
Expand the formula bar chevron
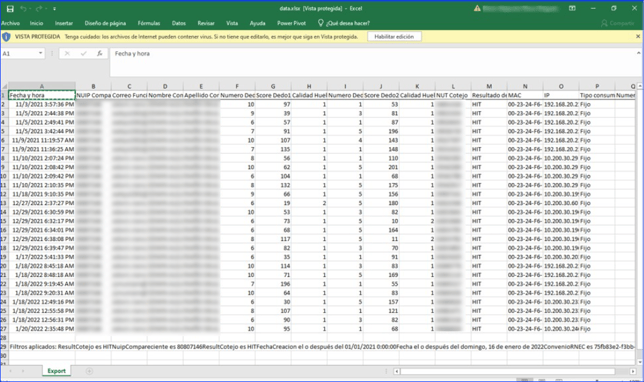tap(639, 53)
